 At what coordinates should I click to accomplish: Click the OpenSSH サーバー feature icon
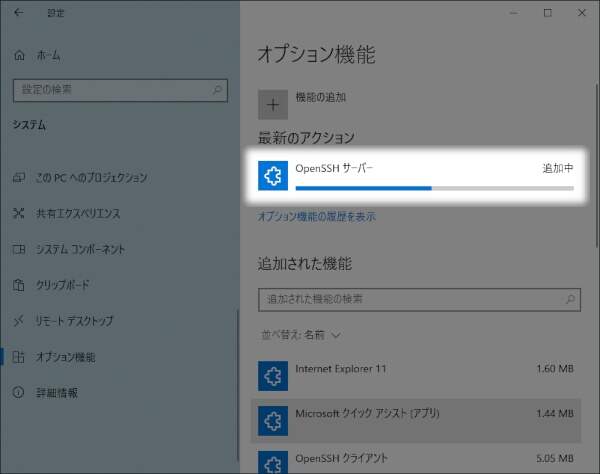[273, 176]
